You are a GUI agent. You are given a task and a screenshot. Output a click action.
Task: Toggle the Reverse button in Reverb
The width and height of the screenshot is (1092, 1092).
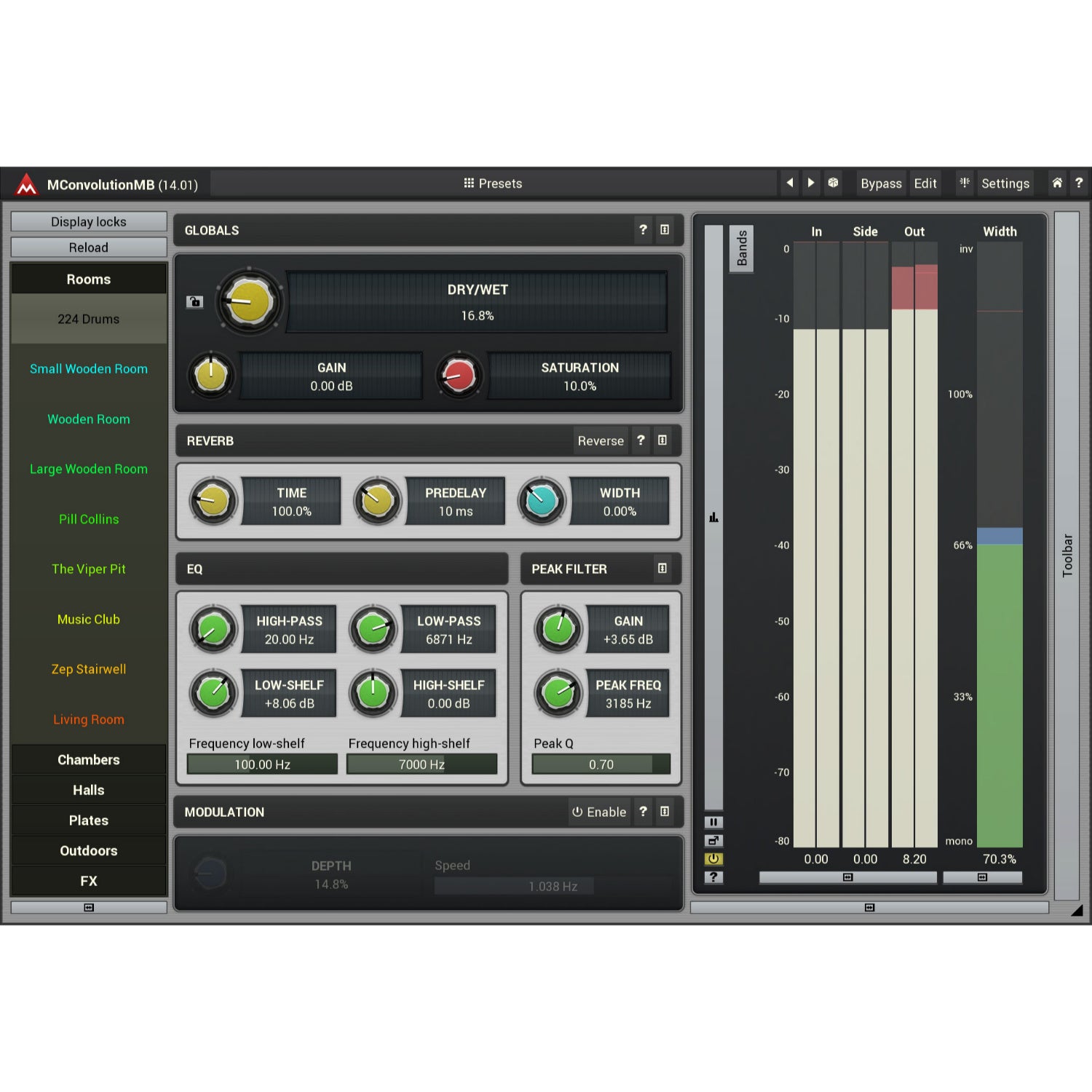click(601, 440)
